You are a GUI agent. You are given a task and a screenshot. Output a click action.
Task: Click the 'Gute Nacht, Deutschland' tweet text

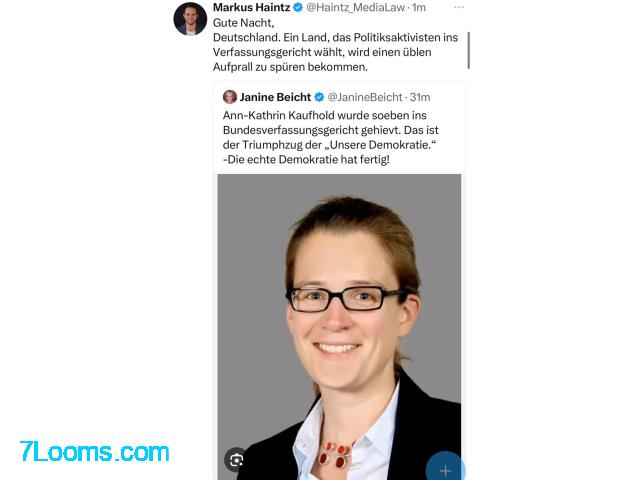pyautogui.click(x=336, y=45)
